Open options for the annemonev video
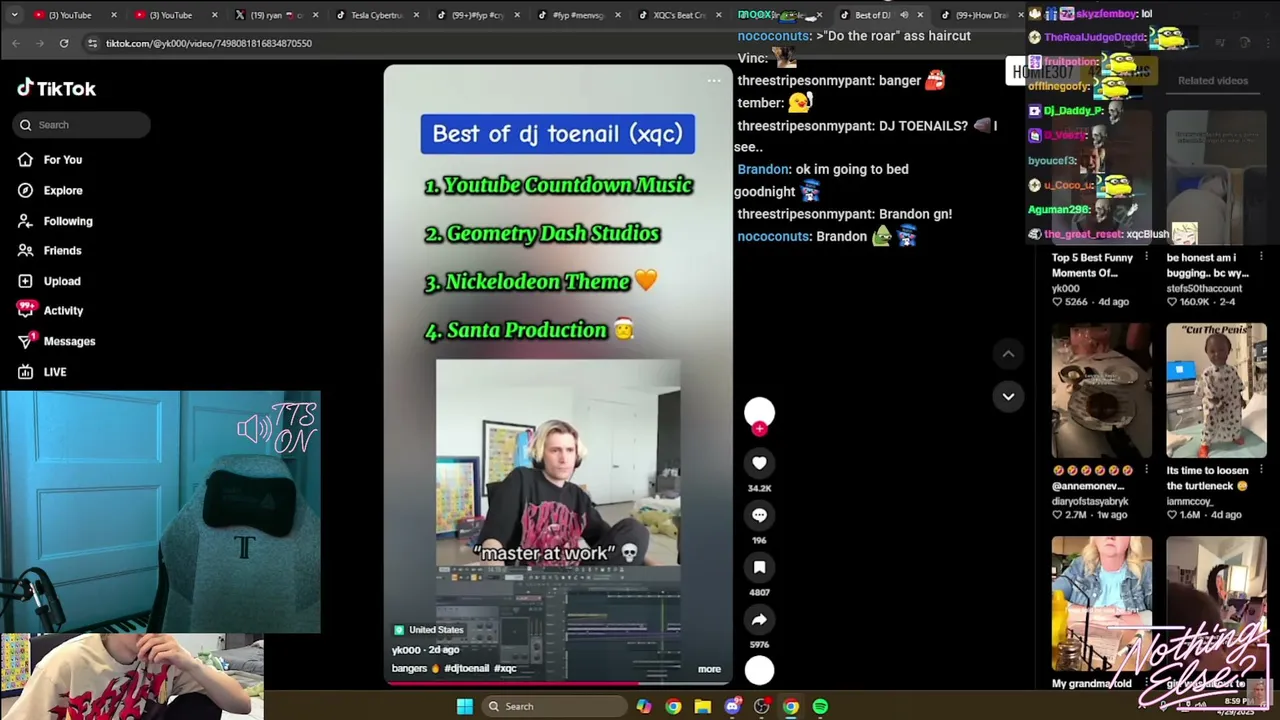1280x720 pixels. [1146, 470]
